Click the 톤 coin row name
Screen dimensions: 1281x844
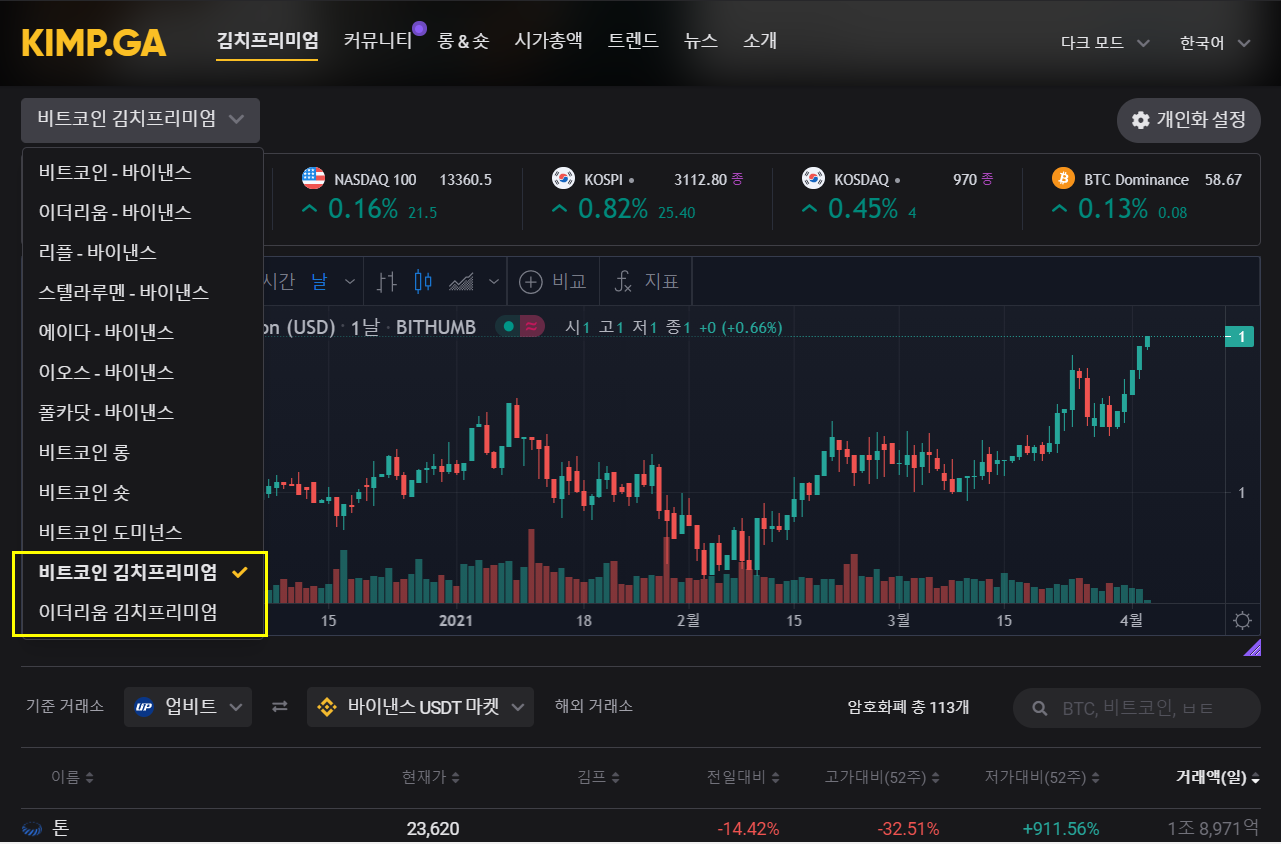(60, 828)
